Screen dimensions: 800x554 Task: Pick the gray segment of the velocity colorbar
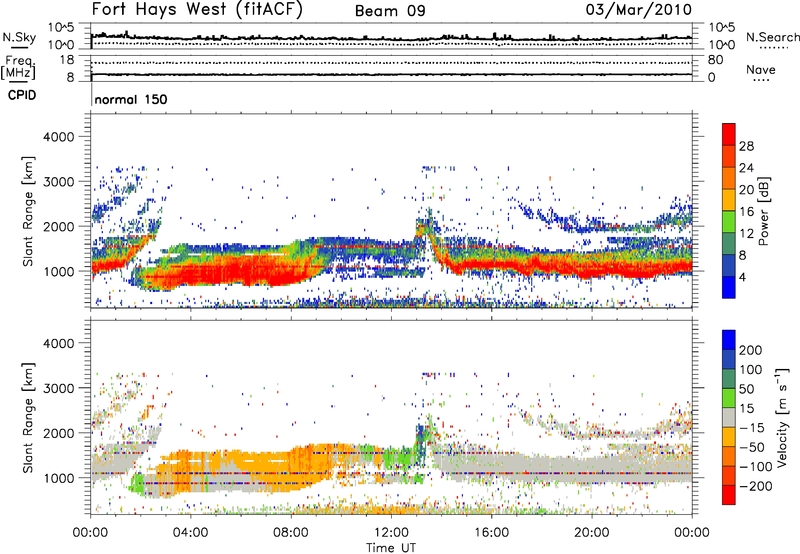[729, 417]
